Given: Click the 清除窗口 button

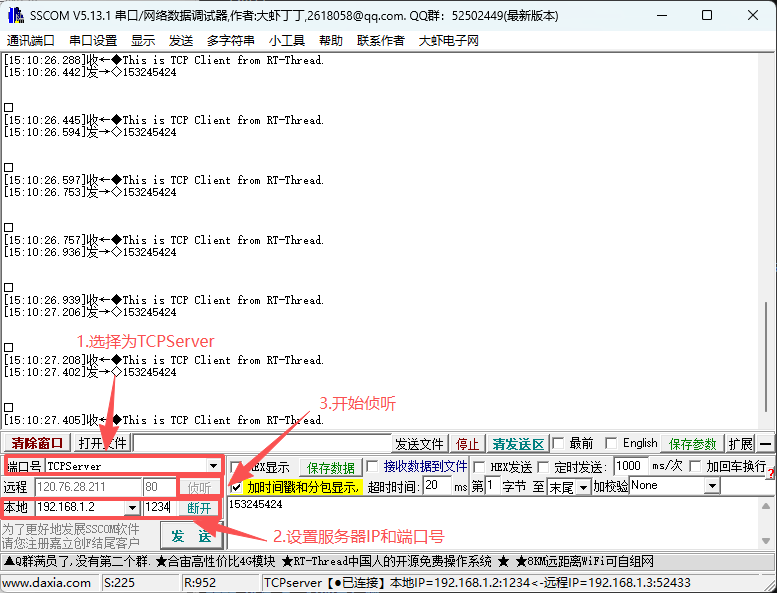Looking at the screenshot, I should (37, 443).
